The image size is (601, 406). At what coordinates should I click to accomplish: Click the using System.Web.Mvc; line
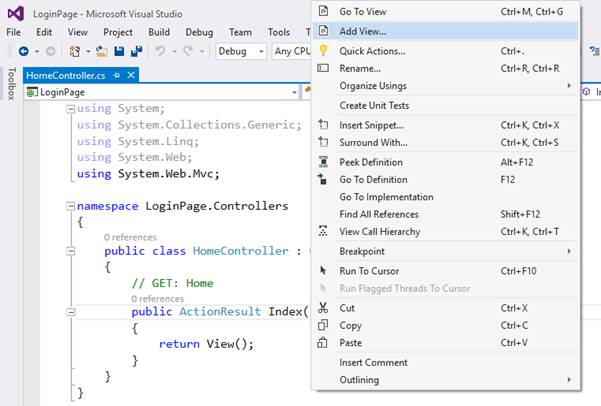pos(148,174)
